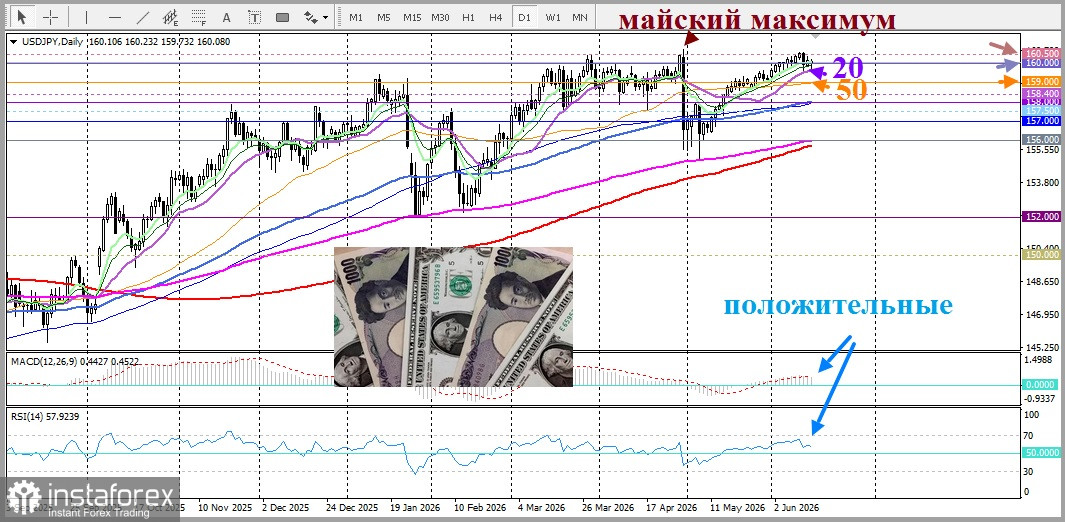Click the 26 Mar 2026 date label
Viewport: 1065px width, 522px height.
point(607,508)
